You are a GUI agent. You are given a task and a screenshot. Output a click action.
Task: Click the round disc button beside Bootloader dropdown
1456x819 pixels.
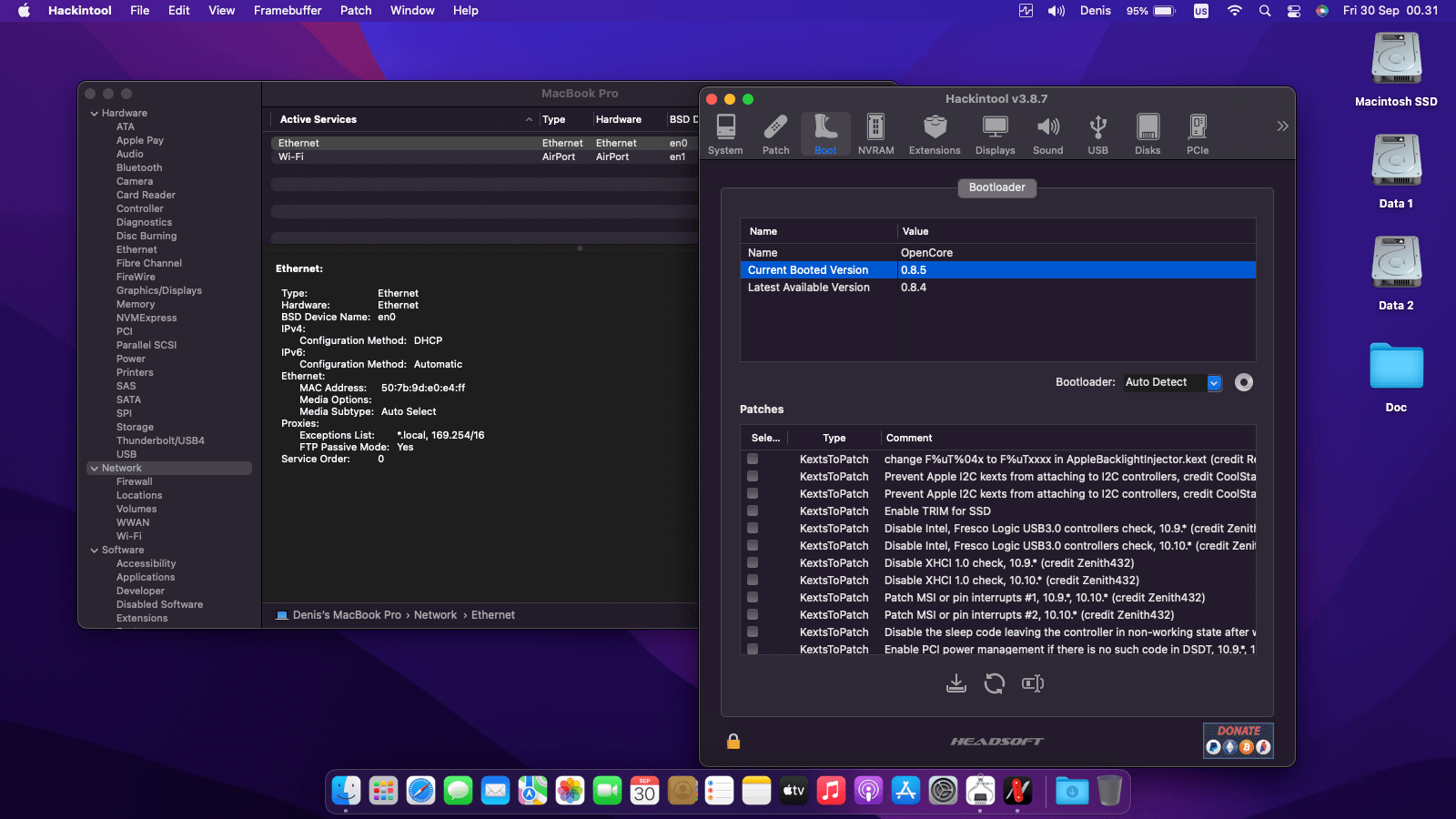point(1244,382)
